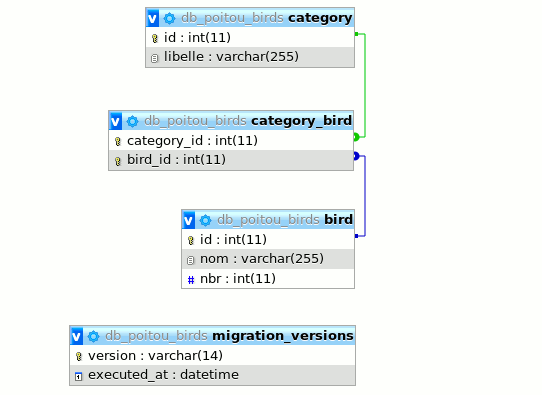Collapse the bird table with its V toggle
Screen dimensions: 542x395
[189, 220]
